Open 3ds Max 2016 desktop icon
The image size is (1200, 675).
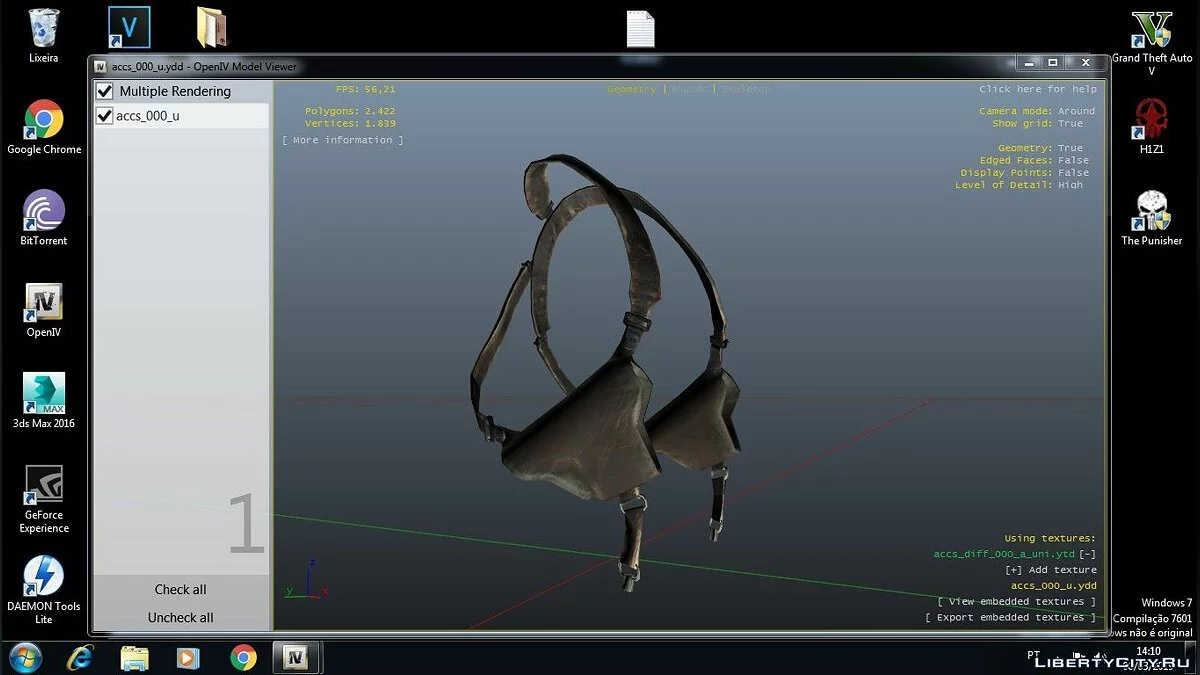pyautogui.click(x=43, y=394)
